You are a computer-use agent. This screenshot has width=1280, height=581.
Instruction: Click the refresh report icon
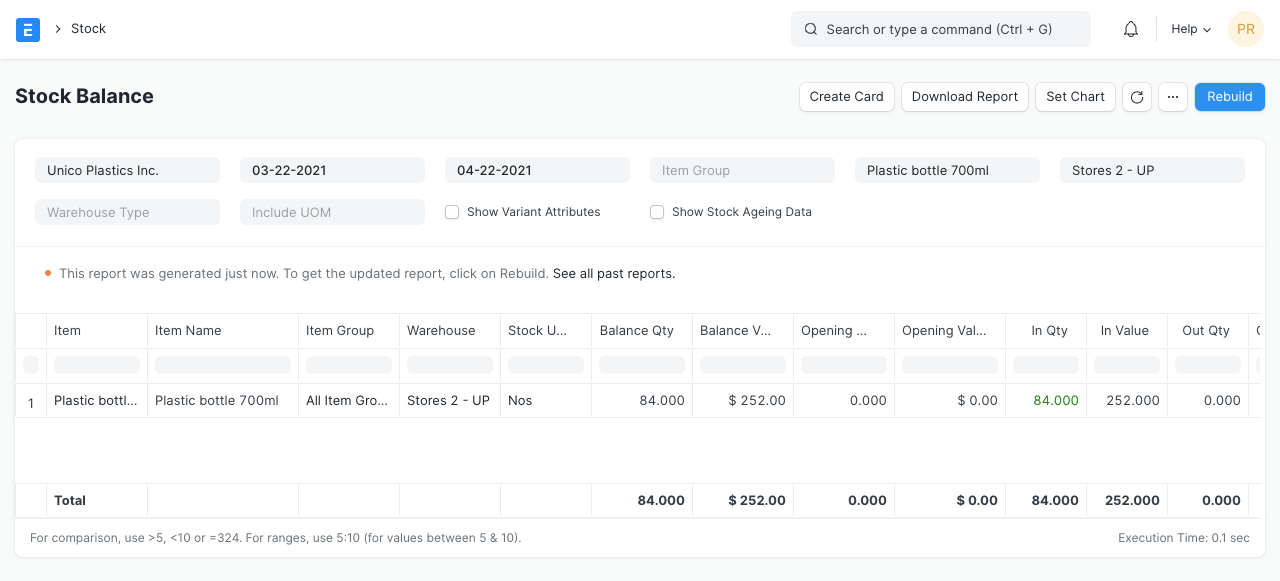[x=1136, y=97]
